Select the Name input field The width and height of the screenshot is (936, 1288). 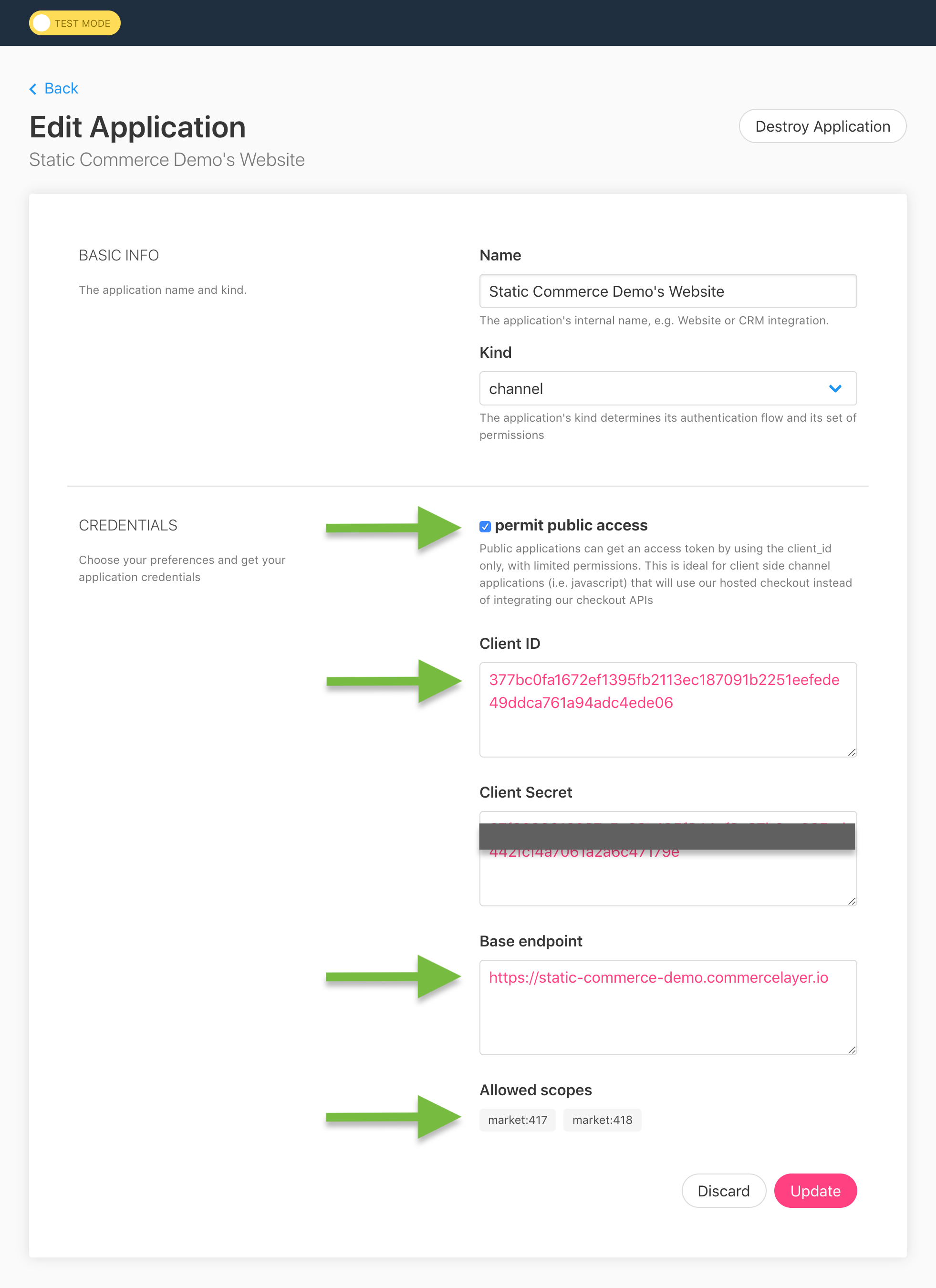pyautogui.click(x=667, y=291)
